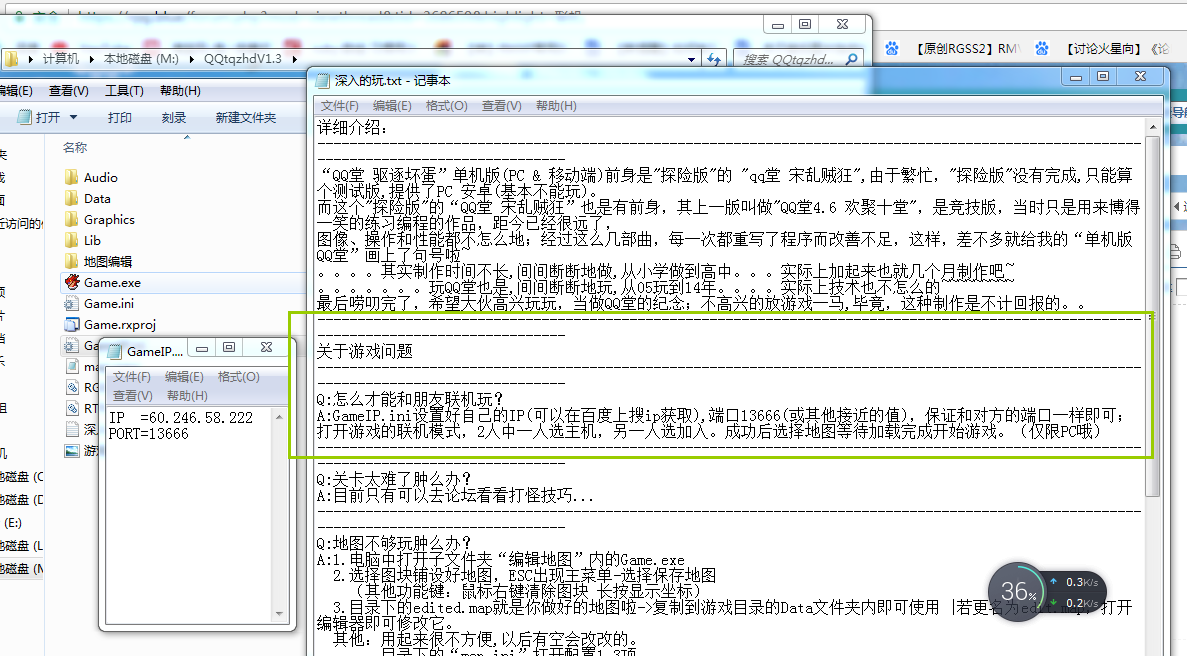The image size is (1187, 656).
Task: Click QQtqzhdV1.3 in the breadcrumb
Action: click(x=242, y=58)
